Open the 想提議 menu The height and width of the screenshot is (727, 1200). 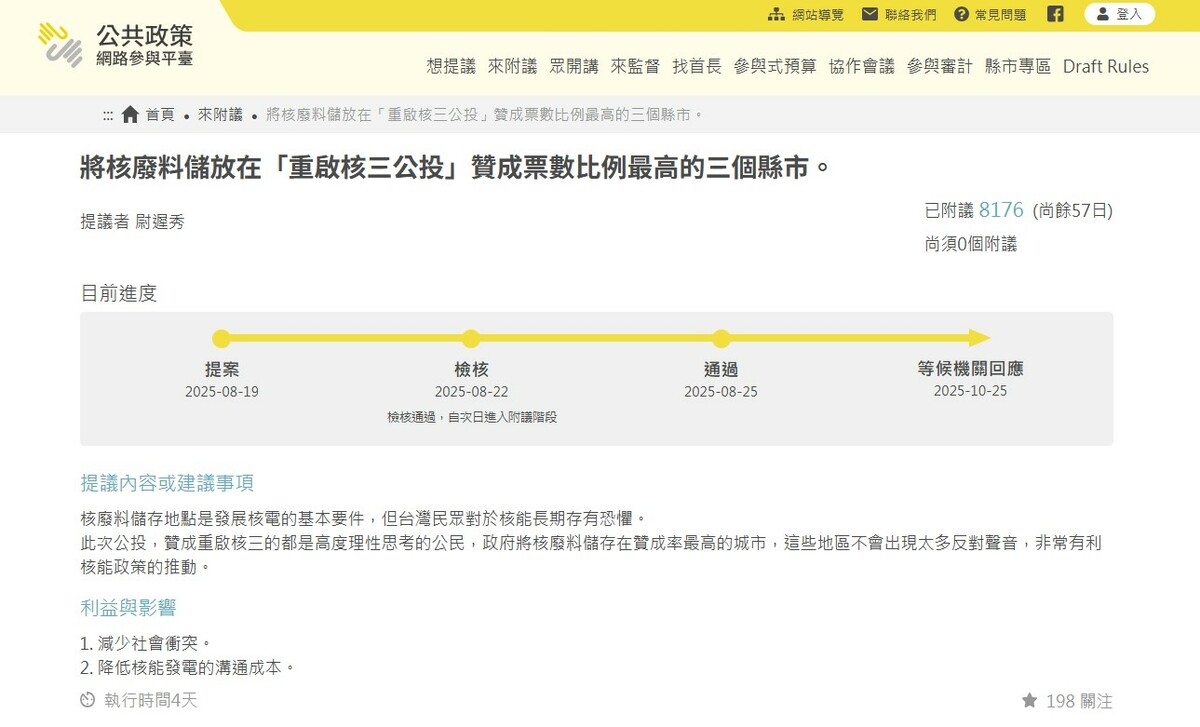[451, 66]
